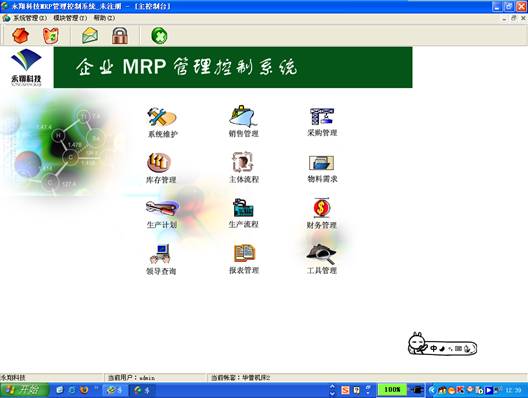Open the 工具管理 magnifier icon

click(x=321, y=254)
